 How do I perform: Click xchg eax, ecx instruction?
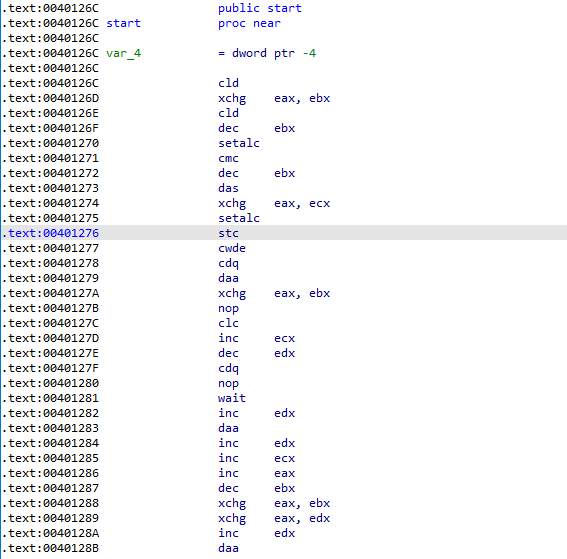[x=274, y=203]
